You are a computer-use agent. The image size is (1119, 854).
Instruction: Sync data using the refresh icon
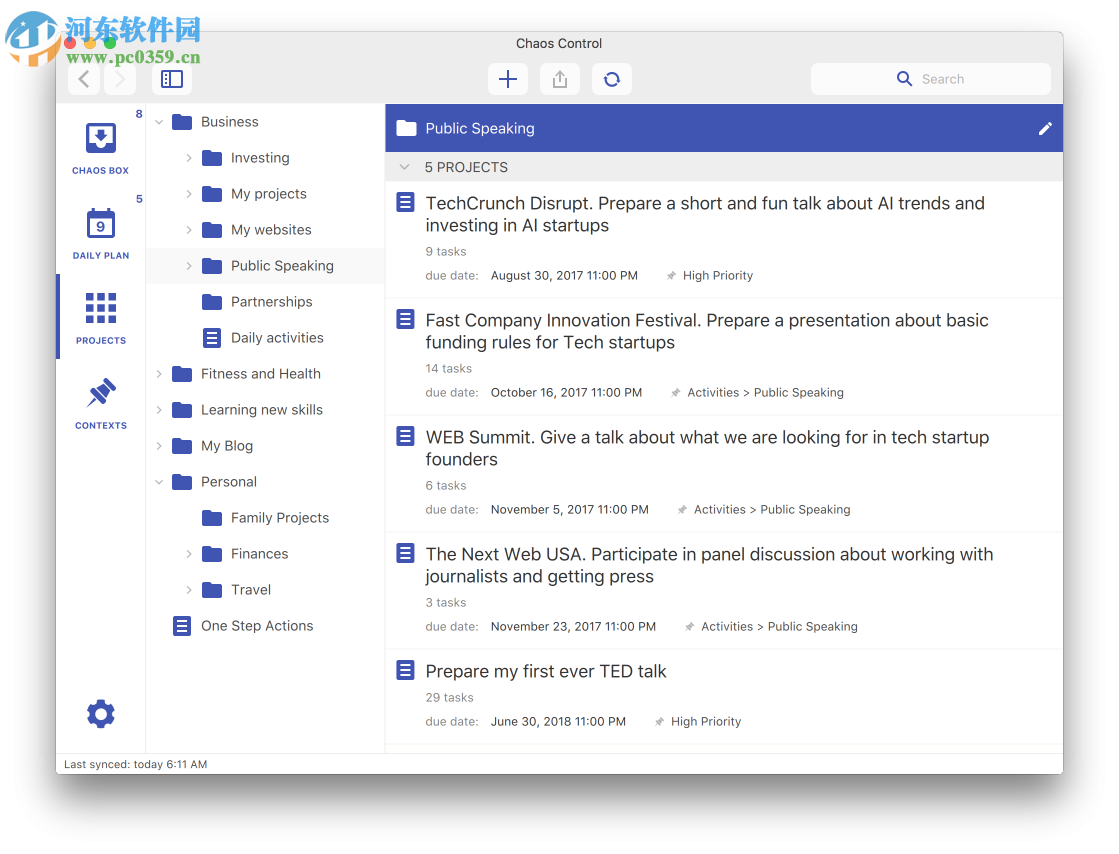coord(611,78)
